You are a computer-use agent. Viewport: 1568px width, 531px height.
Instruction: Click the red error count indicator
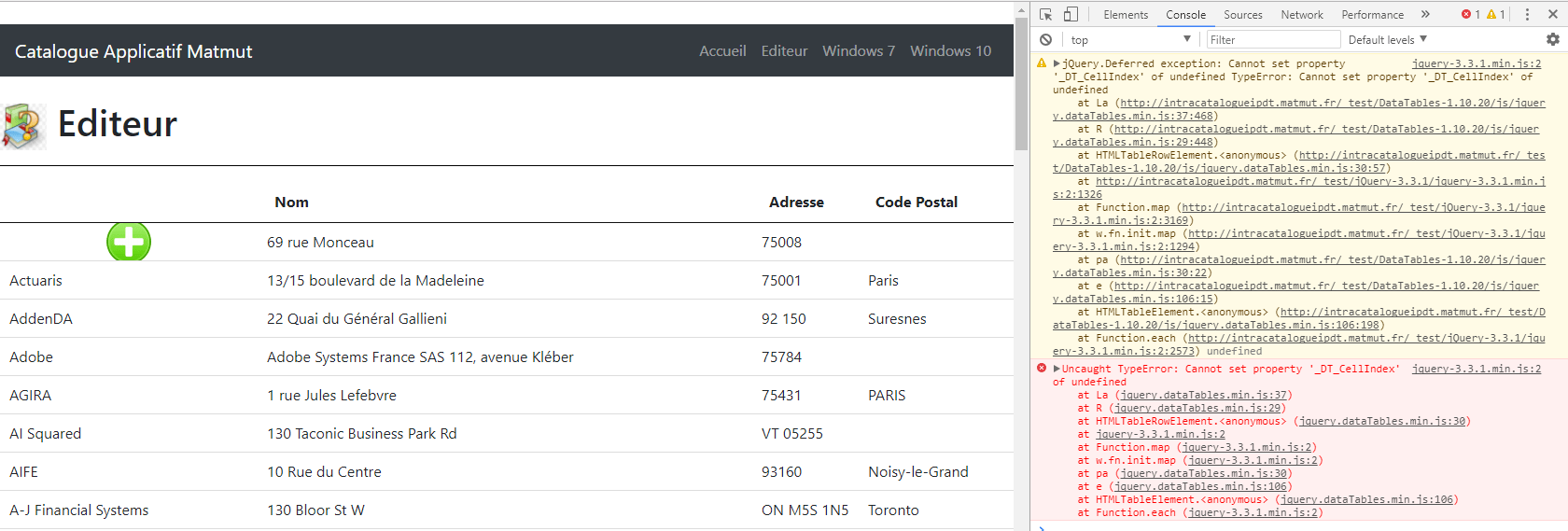[x=1471, y=14]
